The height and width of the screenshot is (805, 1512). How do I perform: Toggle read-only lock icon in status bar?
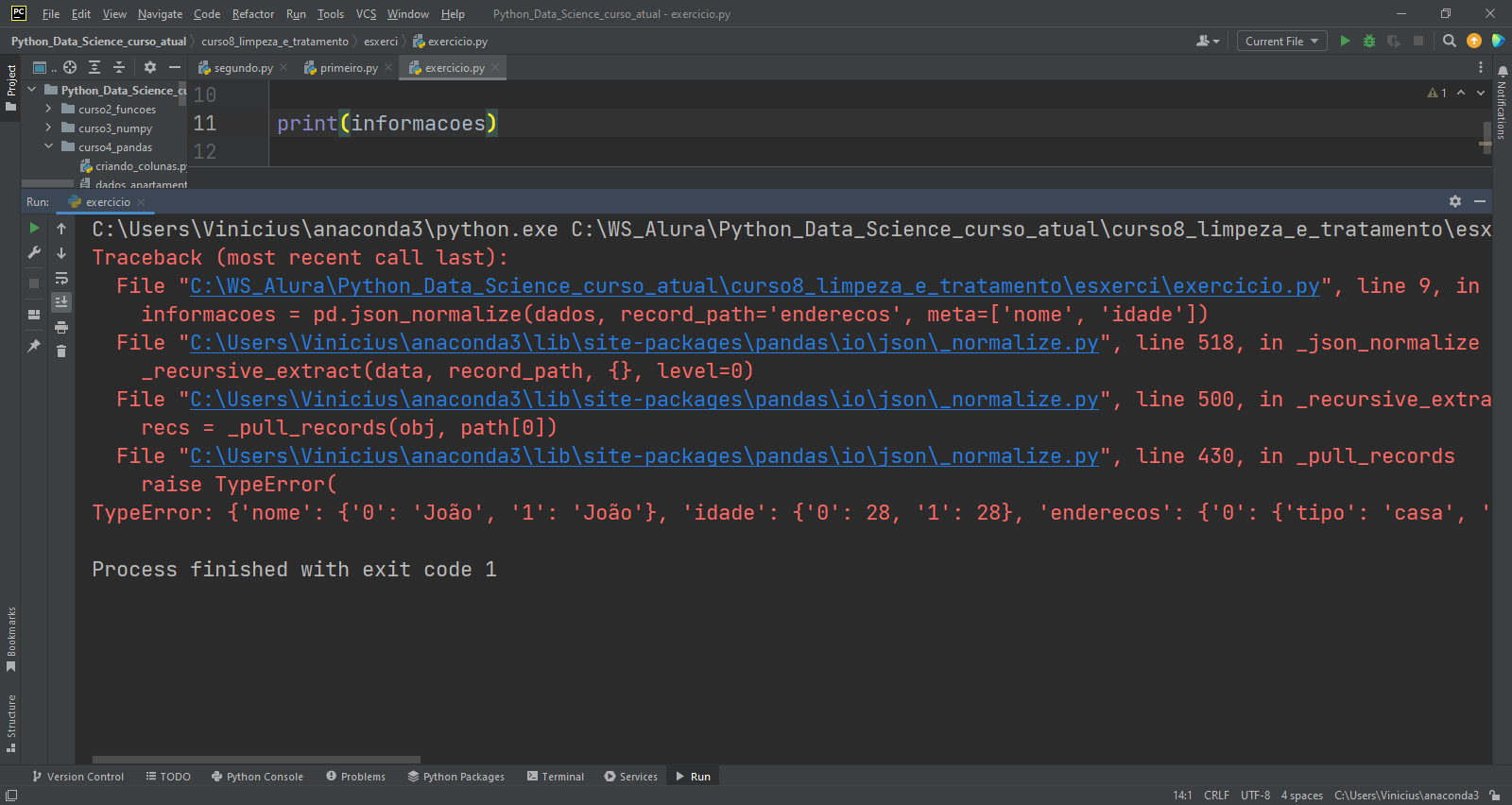click(1495, 796)
